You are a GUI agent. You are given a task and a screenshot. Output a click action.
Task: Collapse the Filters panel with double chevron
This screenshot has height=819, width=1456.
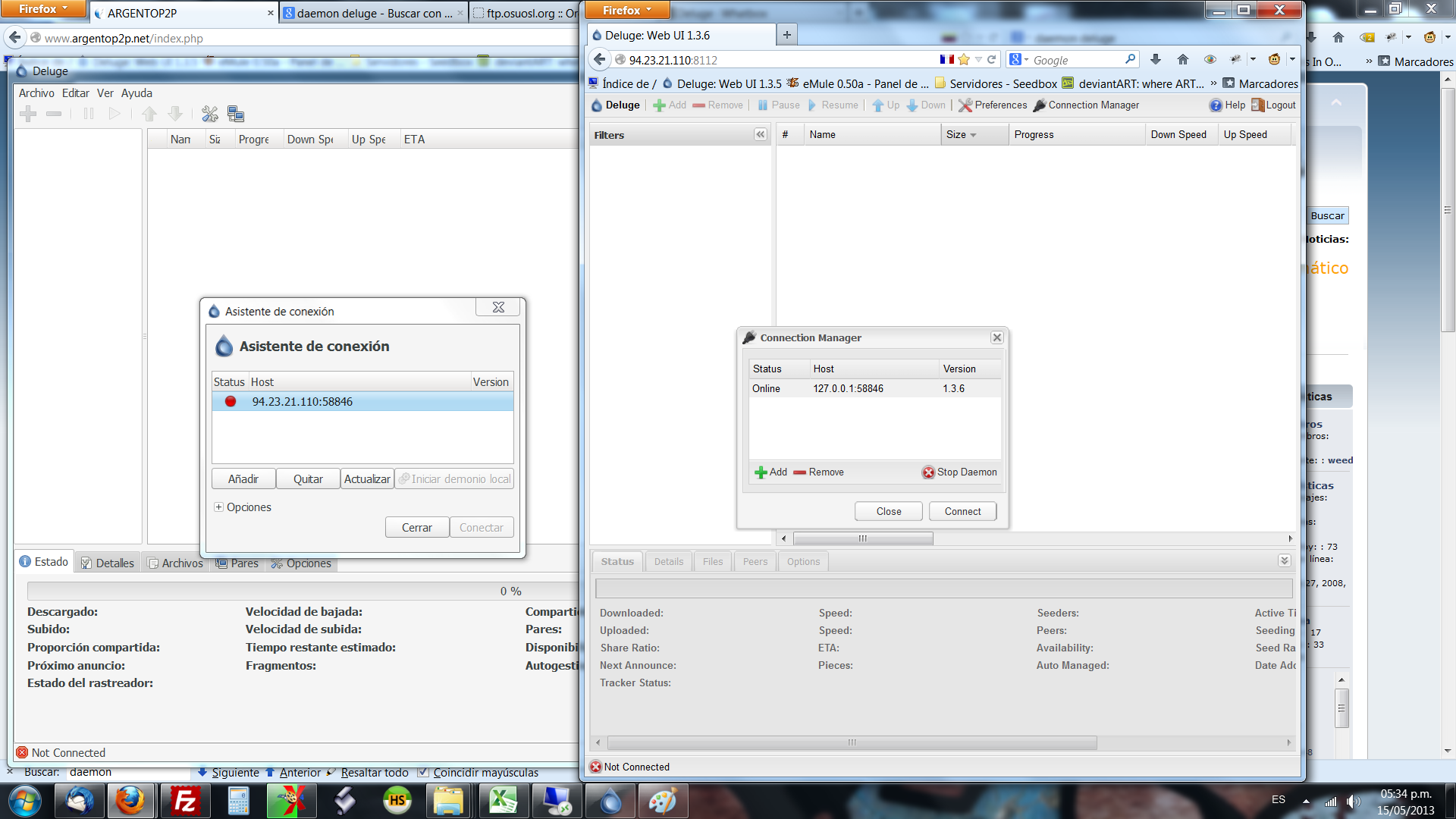760,134
